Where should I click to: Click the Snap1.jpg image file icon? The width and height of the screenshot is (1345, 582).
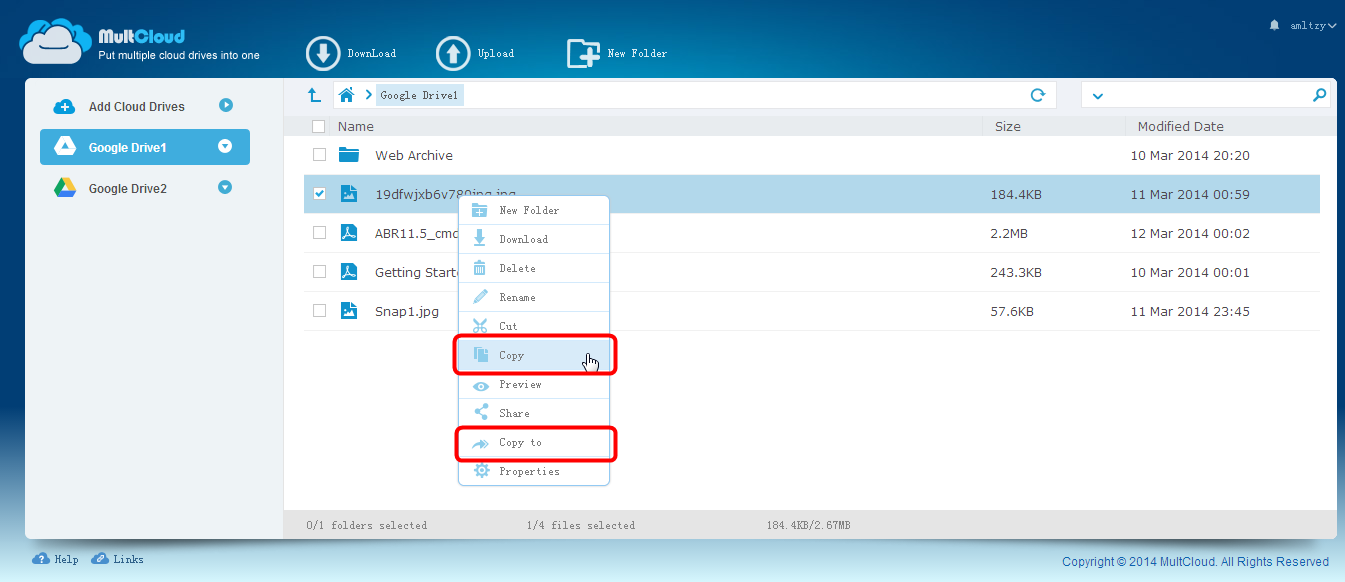(x=348, y=311)
